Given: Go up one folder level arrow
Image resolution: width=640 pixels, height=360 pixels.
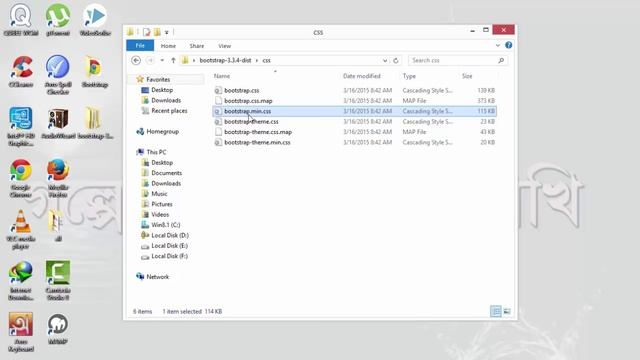Looking at the screenshot, I should pyautogui.click(x=173, y=60).
